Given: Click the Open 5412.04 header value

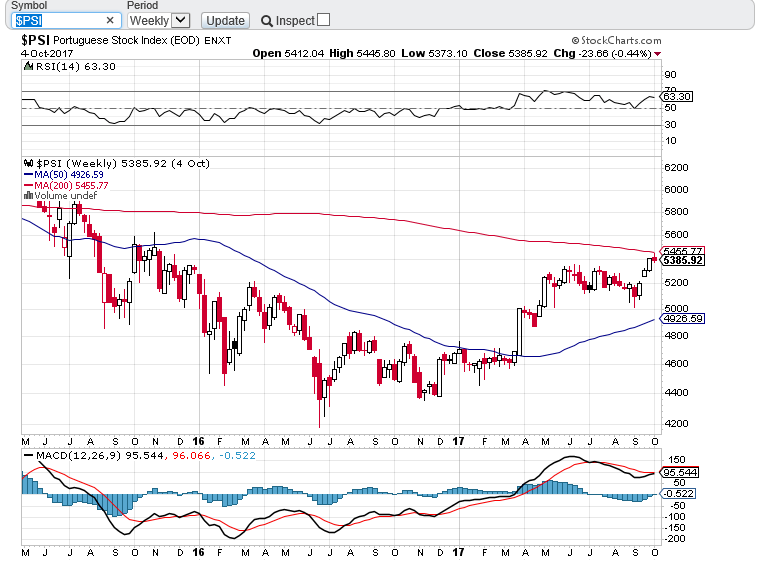Looking at the screenshot, I should pyautogui.click(x=288, y=53).
